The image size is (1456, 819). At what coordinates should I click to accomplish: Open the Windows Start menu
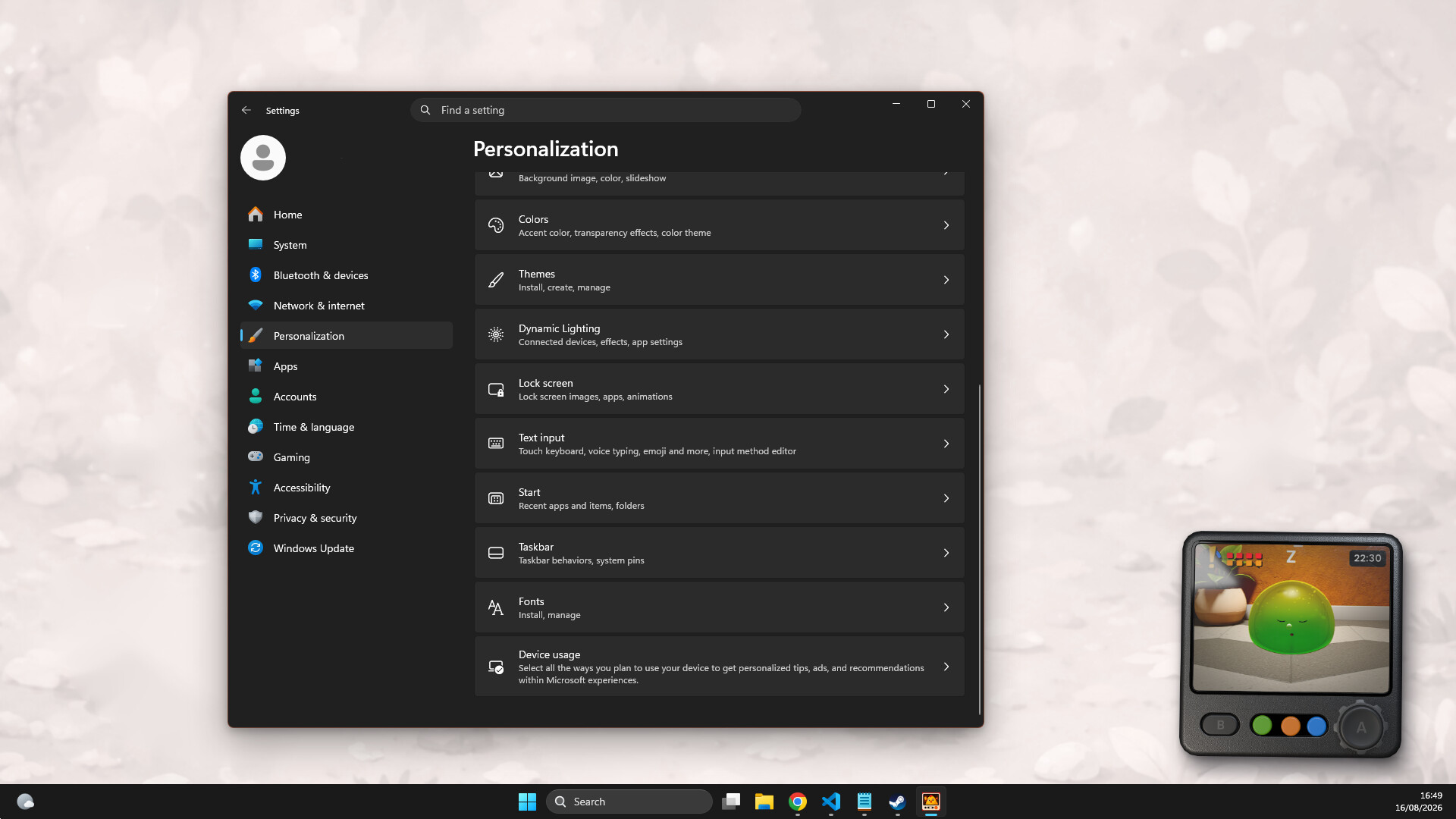pos(527,802)
